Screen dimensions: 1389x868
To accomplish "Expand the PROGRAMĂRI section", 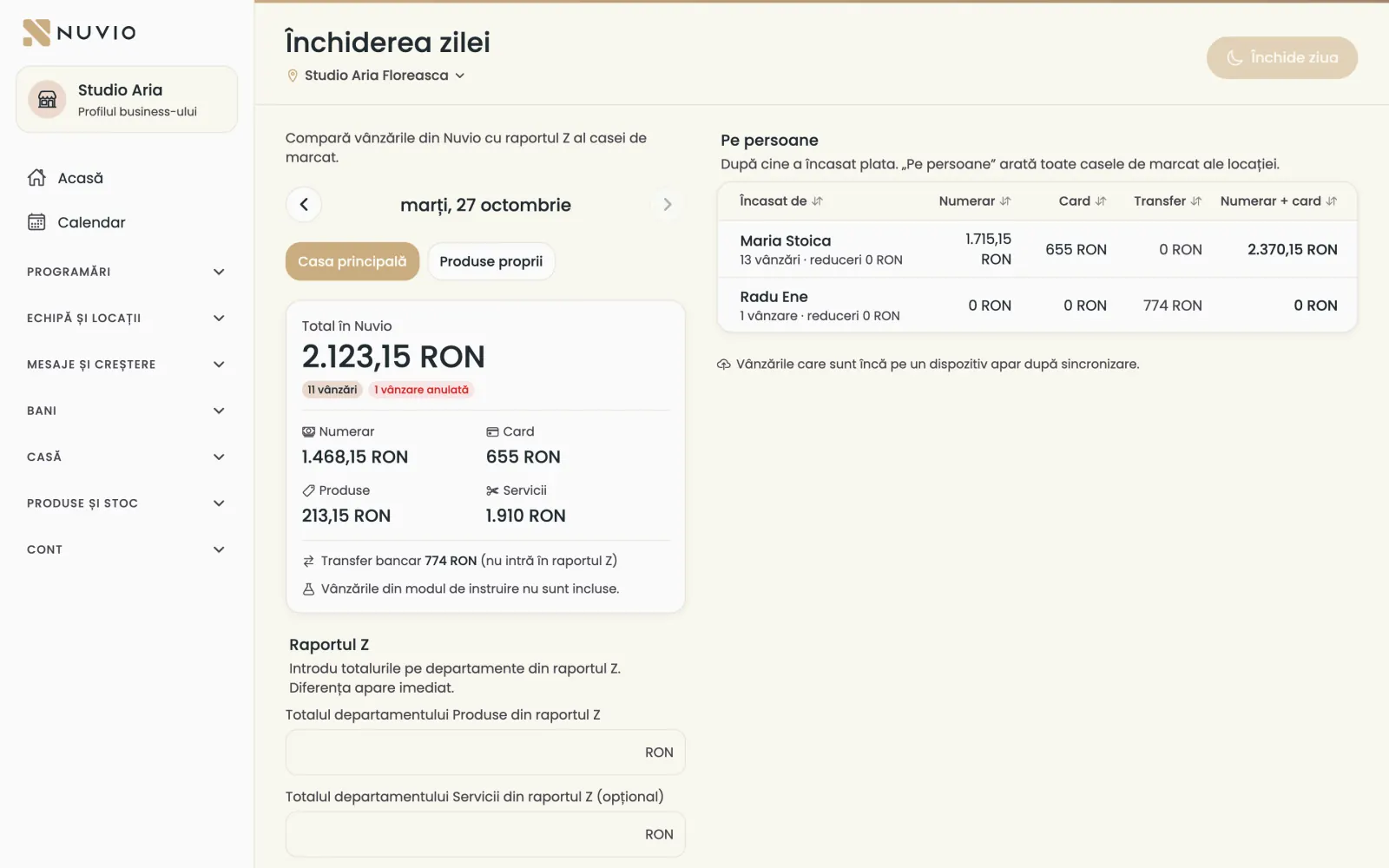I will tap(126, 272).
